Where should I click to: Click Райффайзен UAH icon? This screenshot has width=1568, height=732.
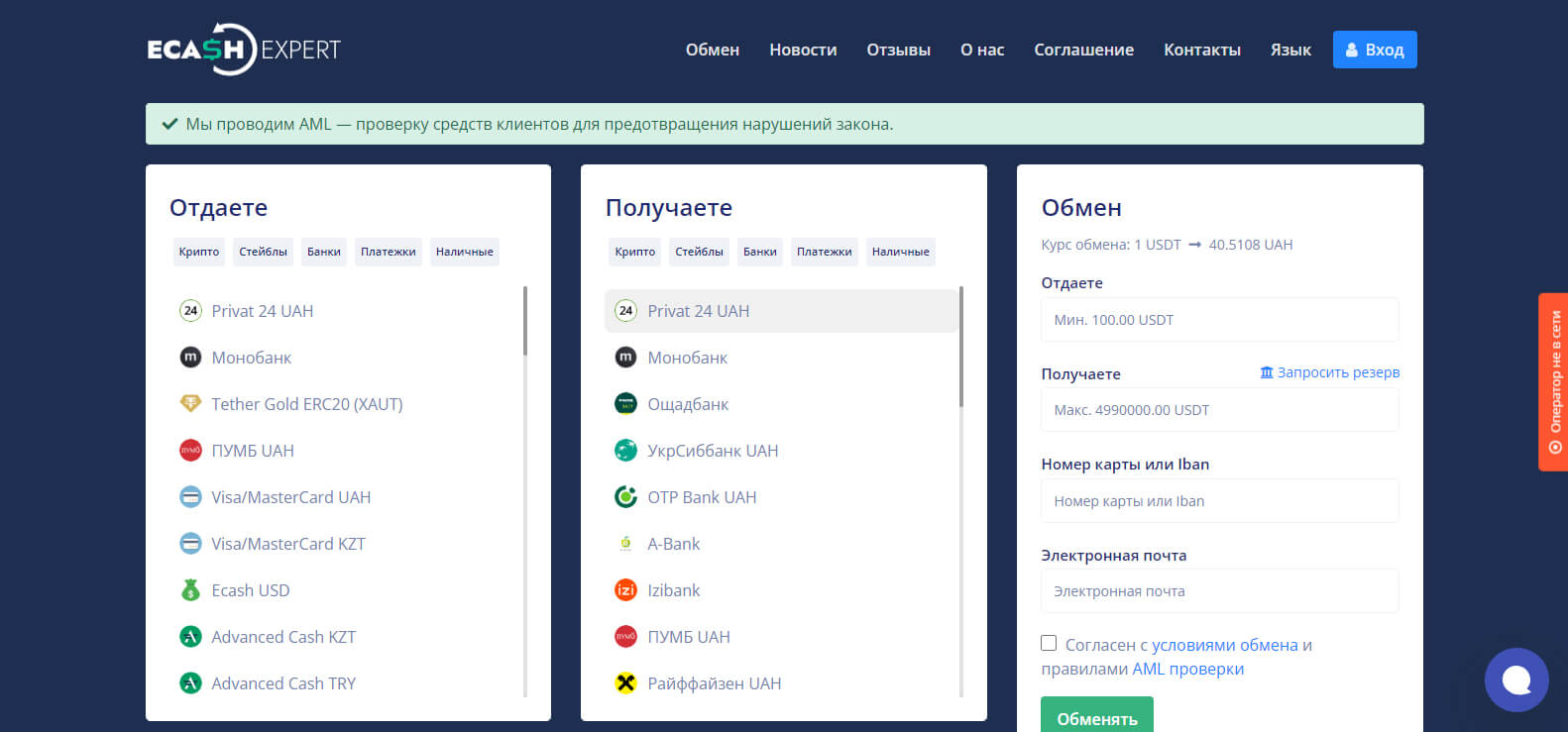625,683
